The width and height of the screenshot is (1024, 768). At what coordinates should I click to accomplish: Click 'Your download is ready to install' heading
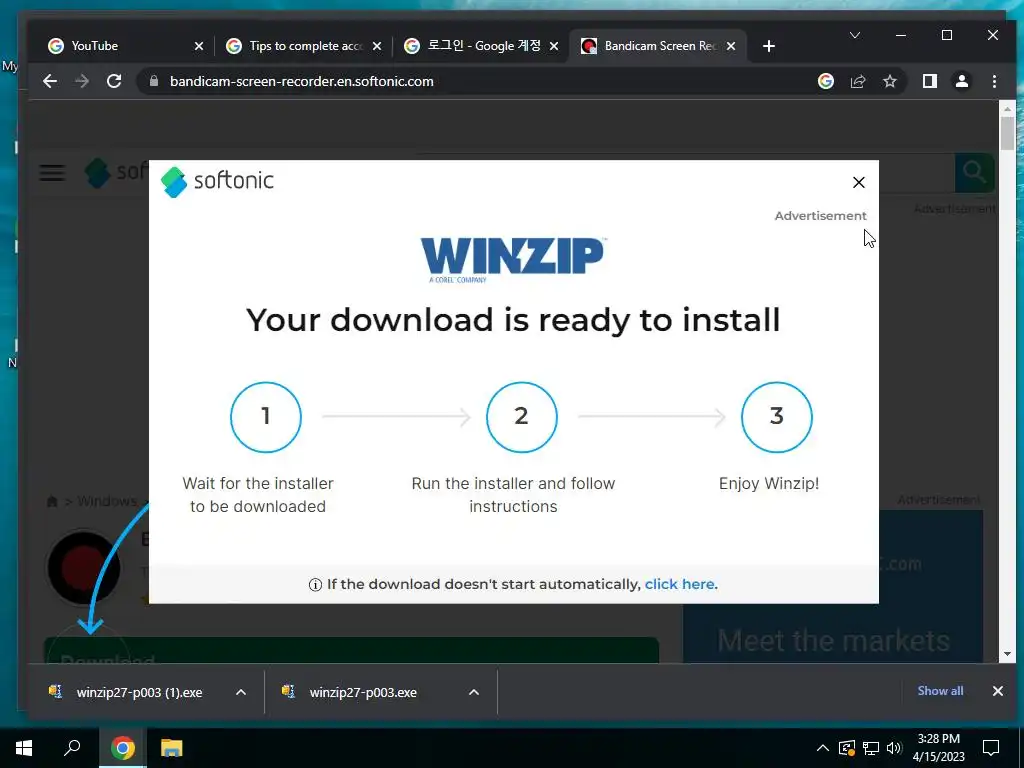click(513, 320)
